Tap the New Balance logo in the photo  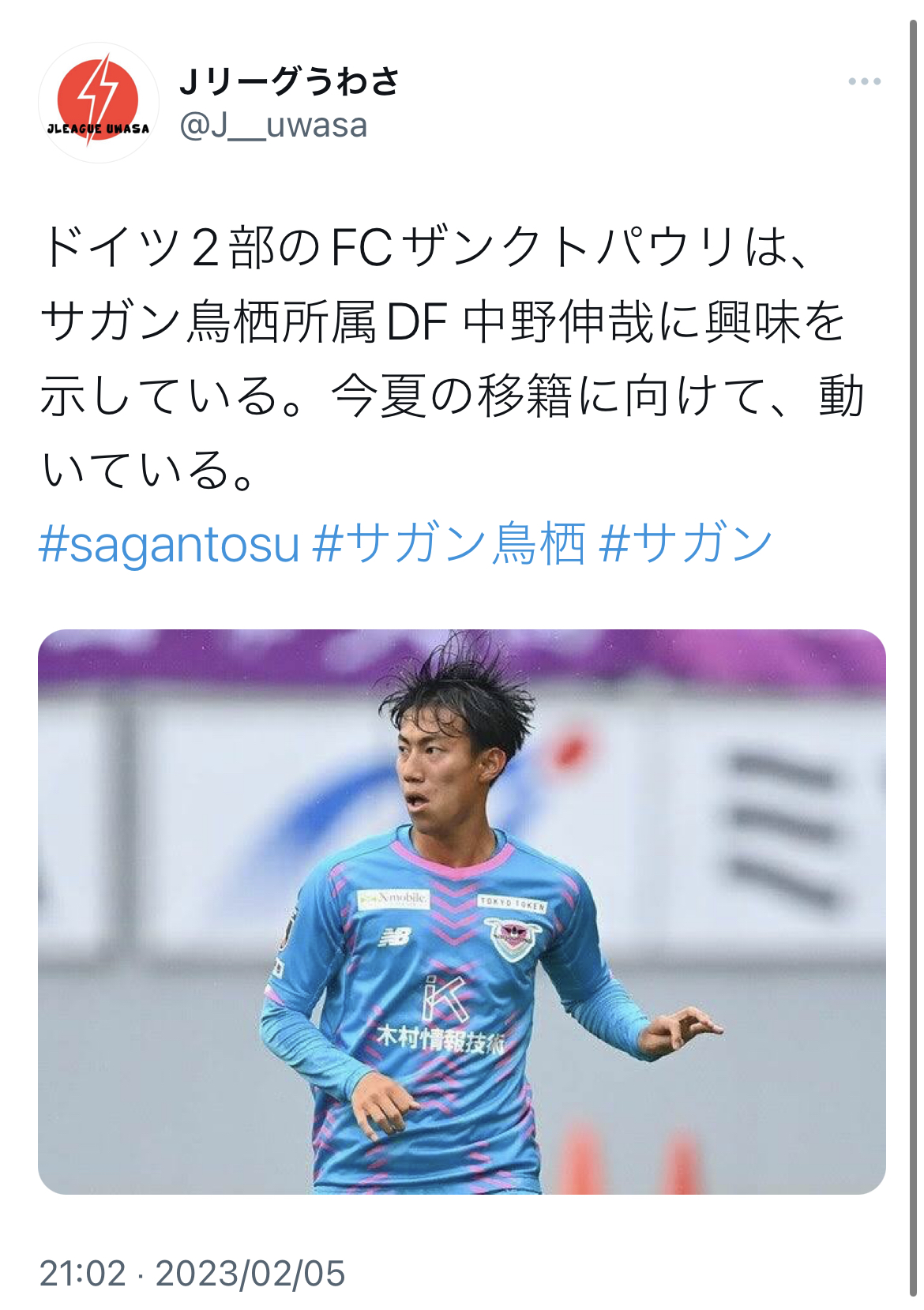pyautogui.click(x=395, y=937)
